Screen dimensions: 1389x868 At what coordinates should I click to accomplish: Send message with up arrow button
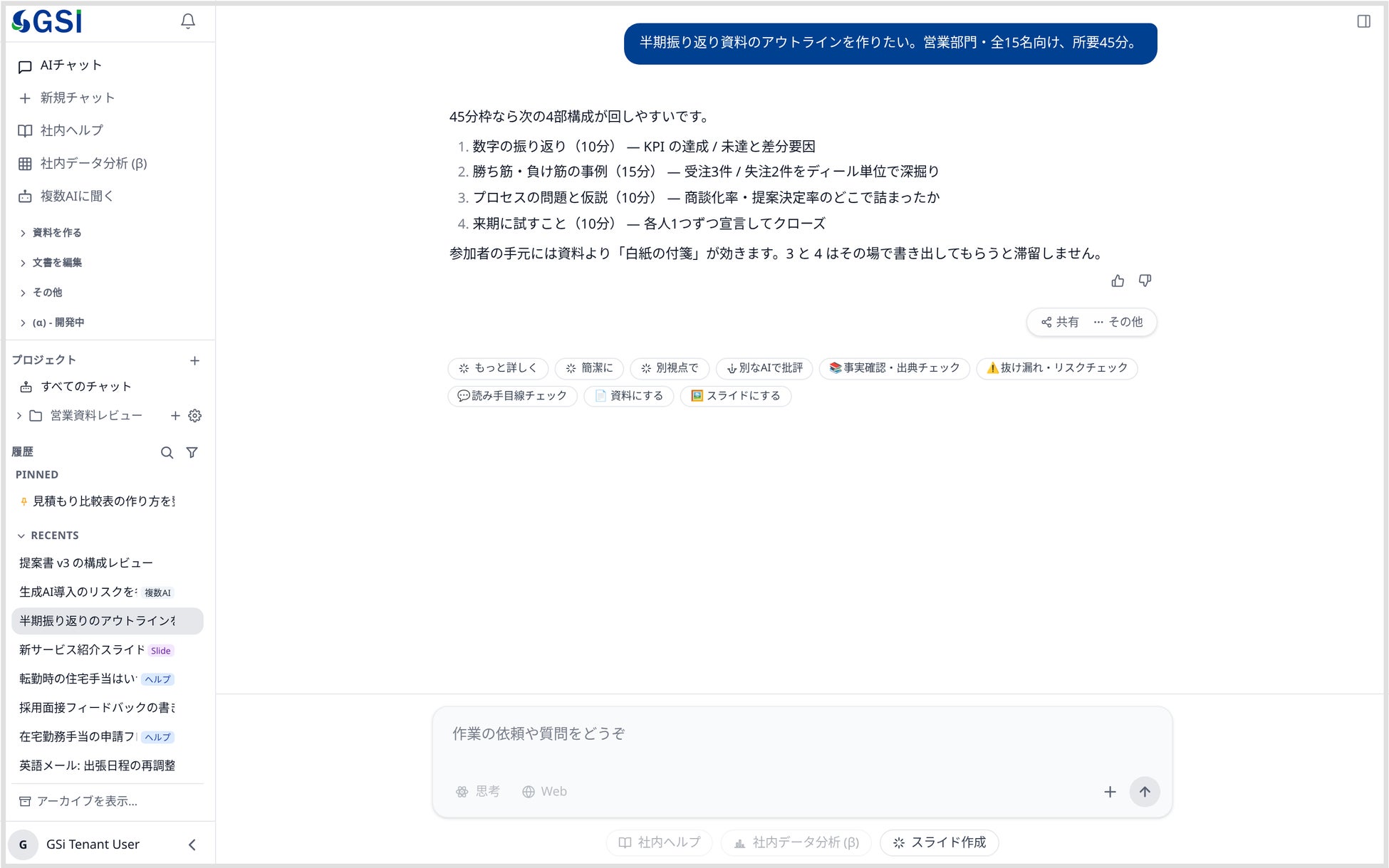1145,792
